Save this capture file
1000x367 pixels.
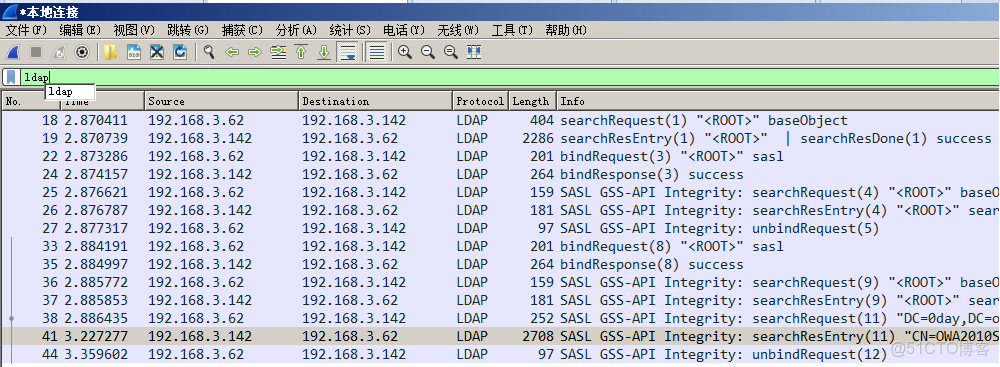point(134,52)
